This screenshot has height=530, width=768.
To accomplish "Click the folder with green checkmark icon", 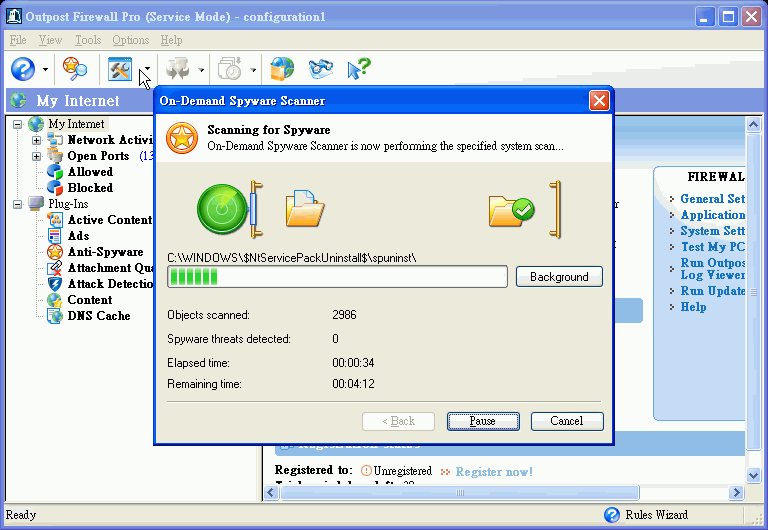I will click(511, 211).
